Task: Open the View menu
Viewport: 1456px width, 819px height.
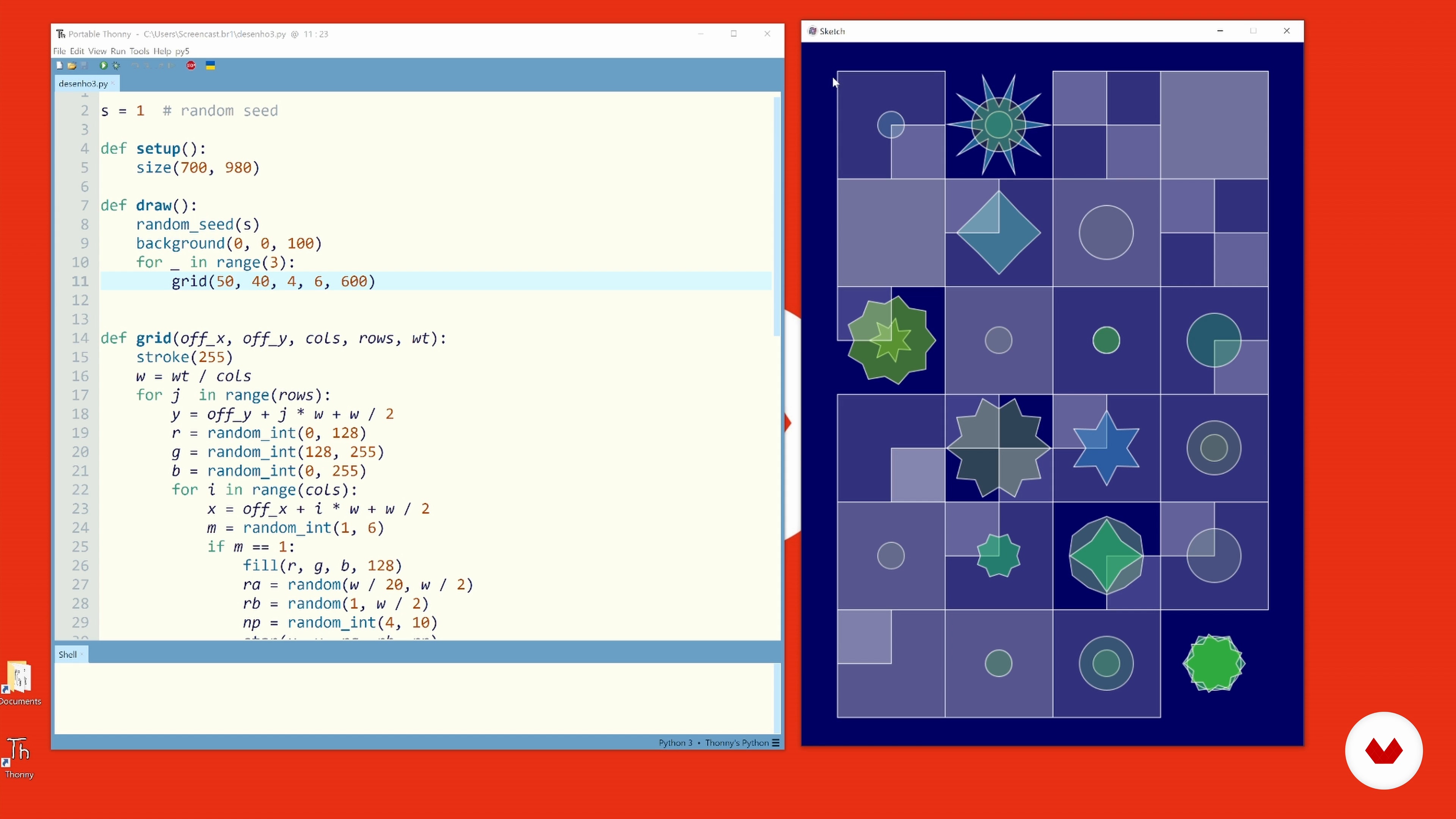Action: coord(97,51)
